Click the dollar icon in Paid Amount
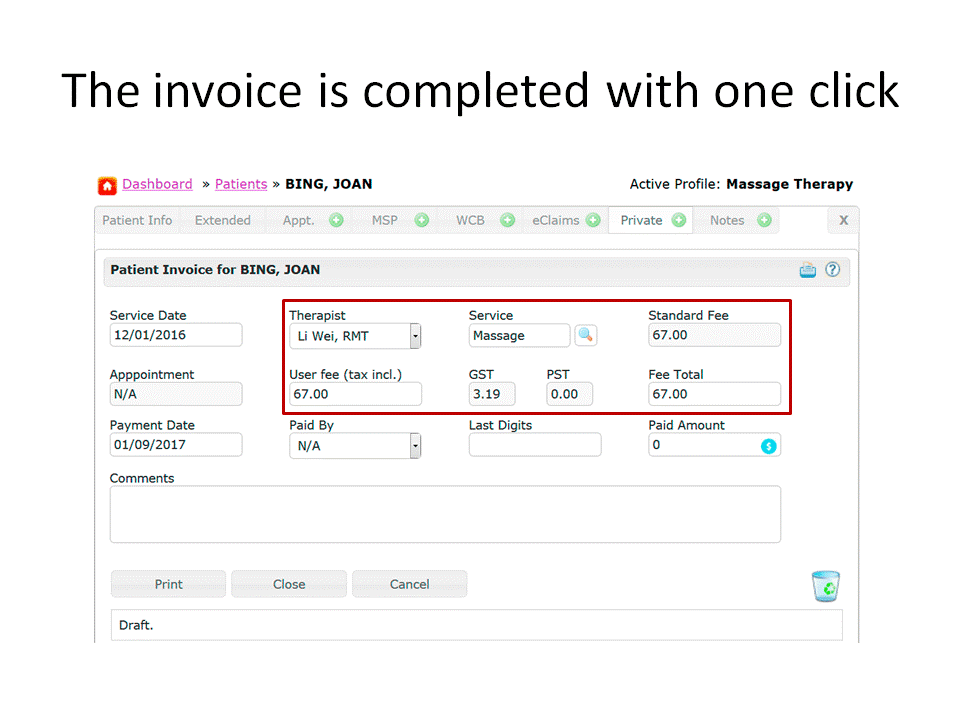This screenshot has width=960, height=720. (768, 445)
